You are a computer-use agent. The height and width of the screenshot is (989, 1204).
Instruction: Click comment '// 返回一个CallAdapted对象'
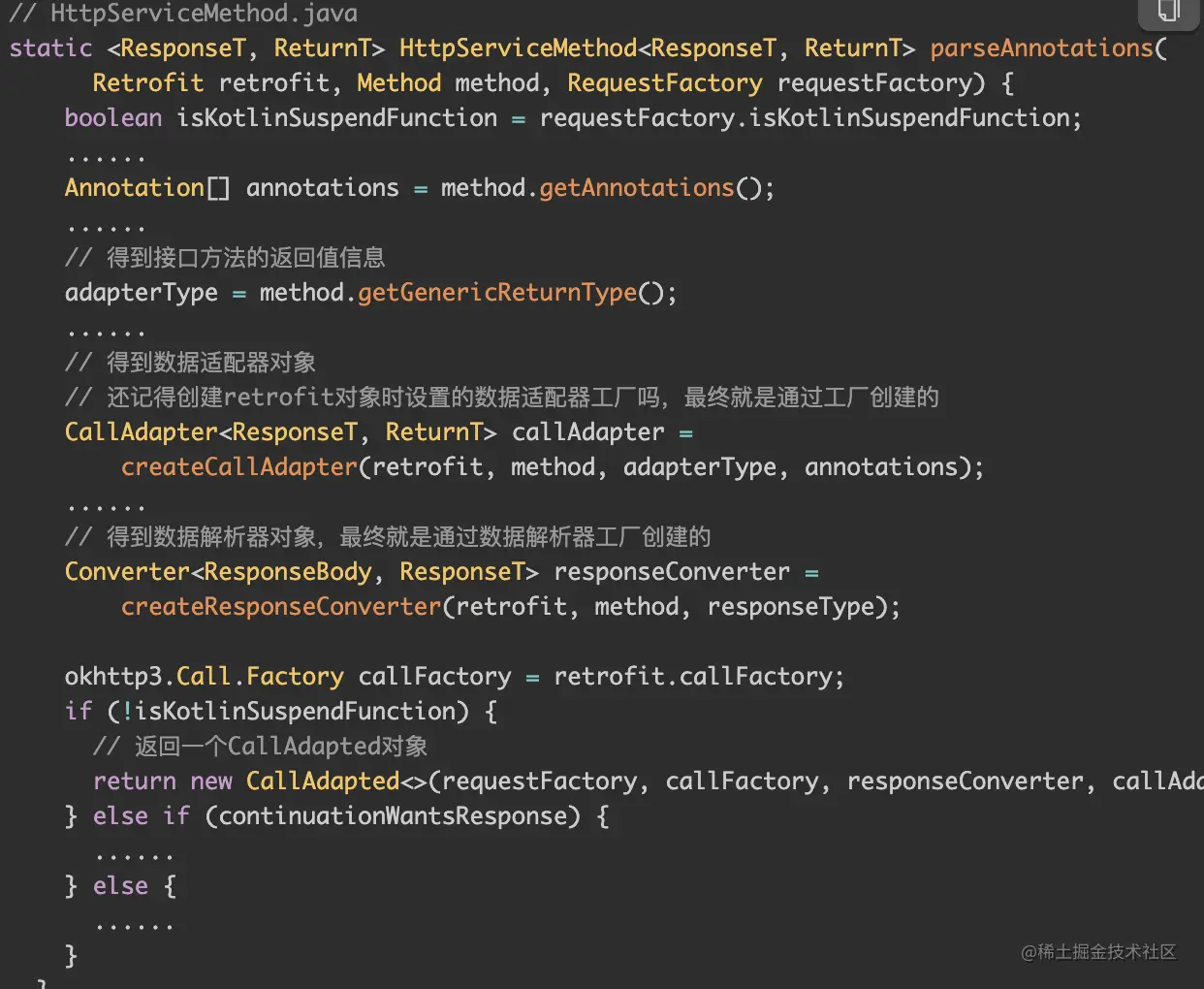tap(260, 747)
